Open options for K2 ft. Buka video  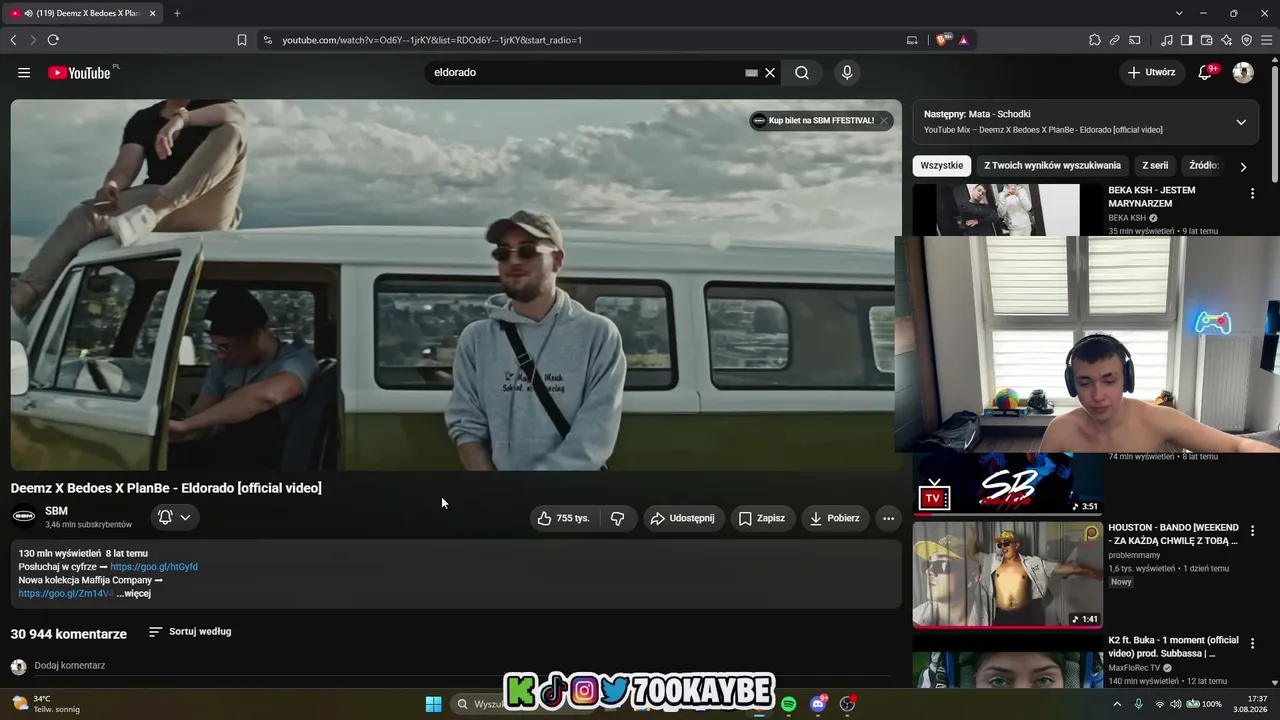point(1252,644)
